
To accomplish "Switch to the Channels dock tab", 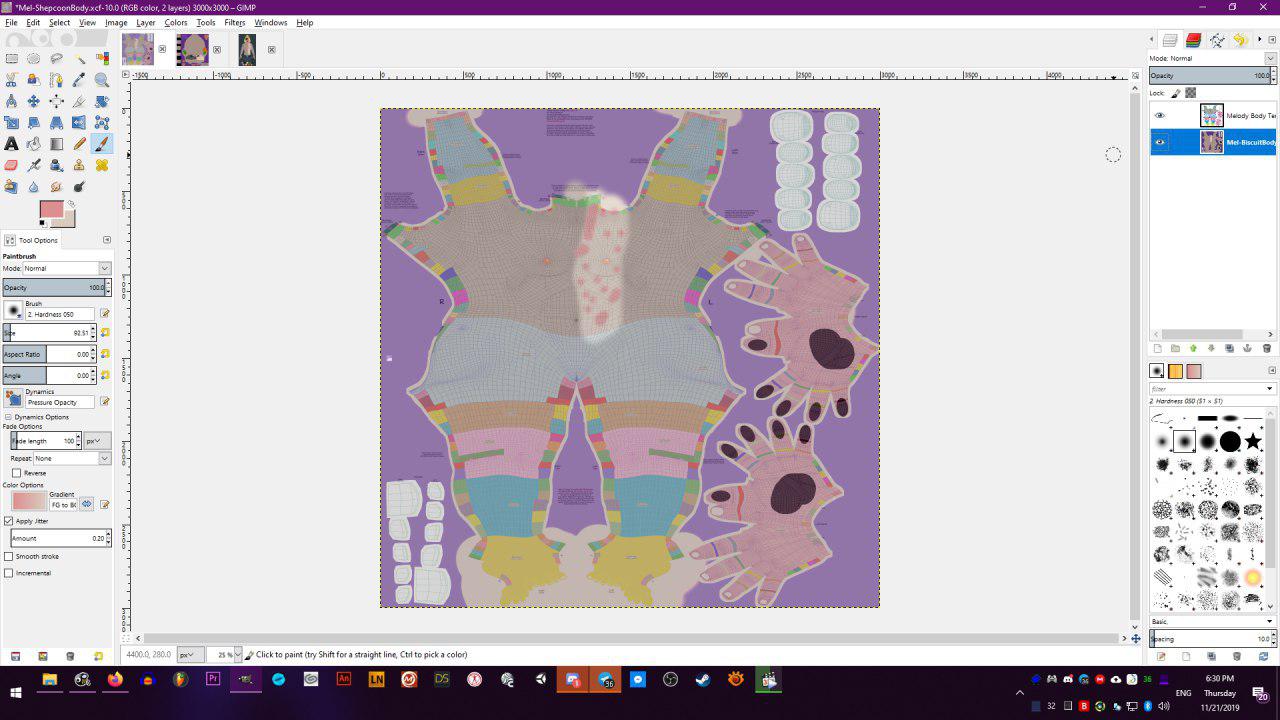I will (1193, 40).
